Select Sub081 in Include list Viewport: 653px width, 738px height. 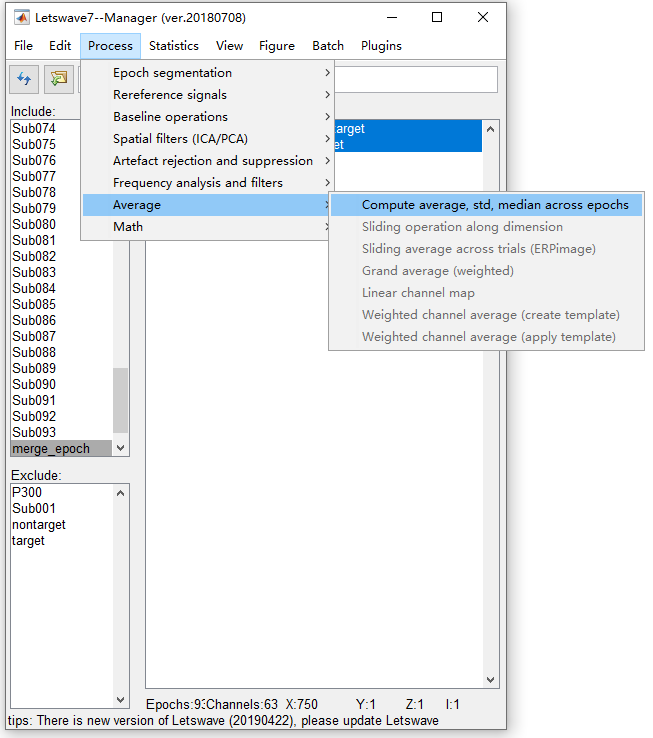(x=46, y=241)
